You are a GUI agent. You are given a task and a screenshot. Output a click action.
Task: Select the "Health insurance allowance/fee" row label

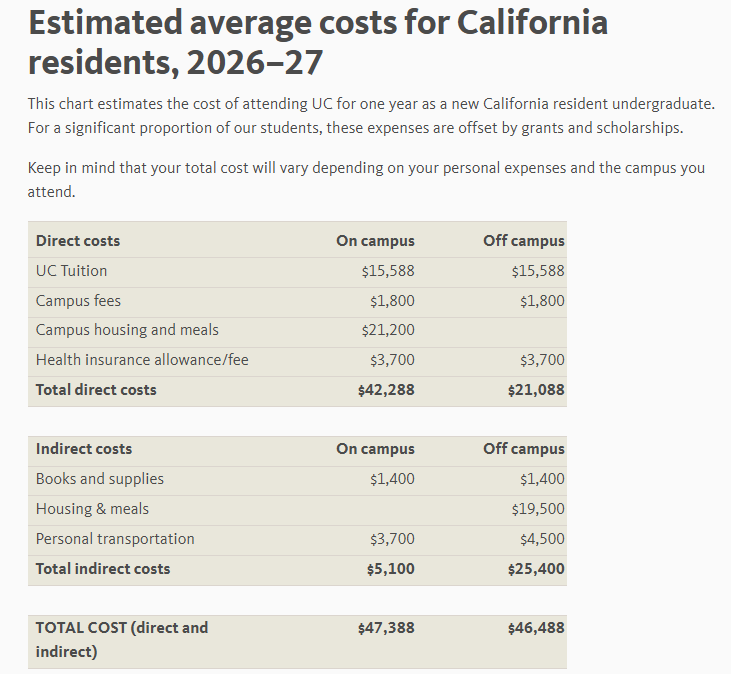tap(142, 360)
